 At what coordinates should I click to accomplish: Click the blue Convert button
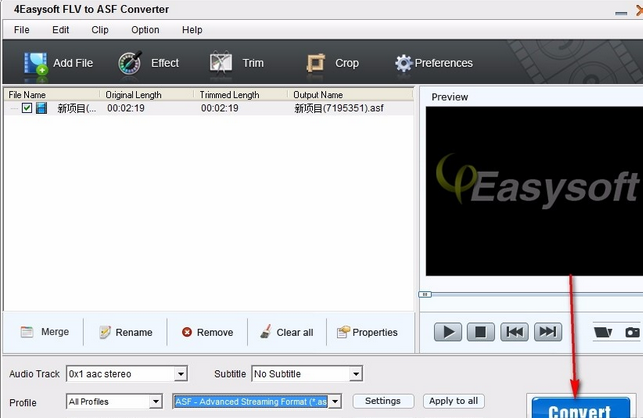point(581,407)
